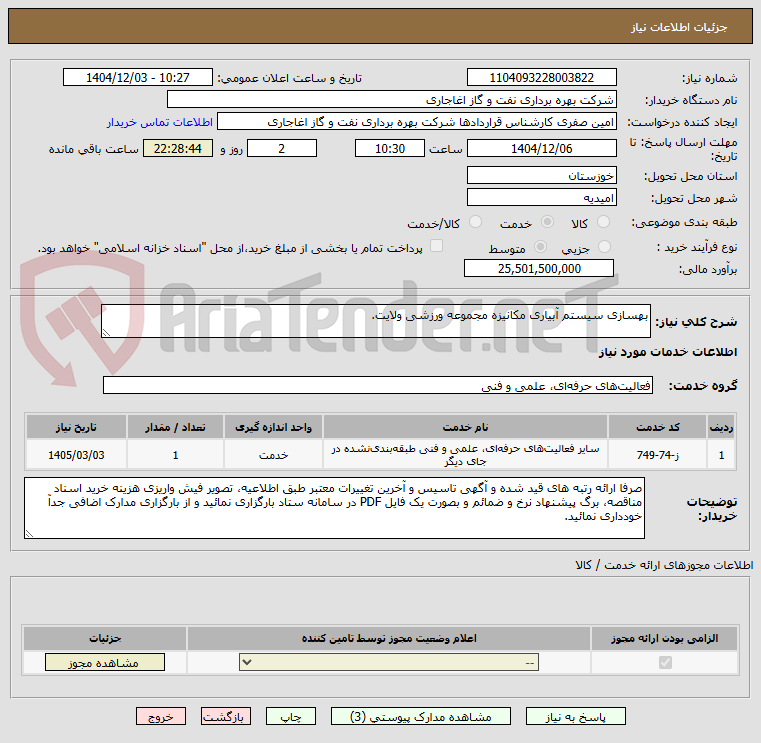The height and width of the screenshot is (743, 761).
Task: Click the announcement date field 1404/12/03 - 10:27
Action: [138, 78]
